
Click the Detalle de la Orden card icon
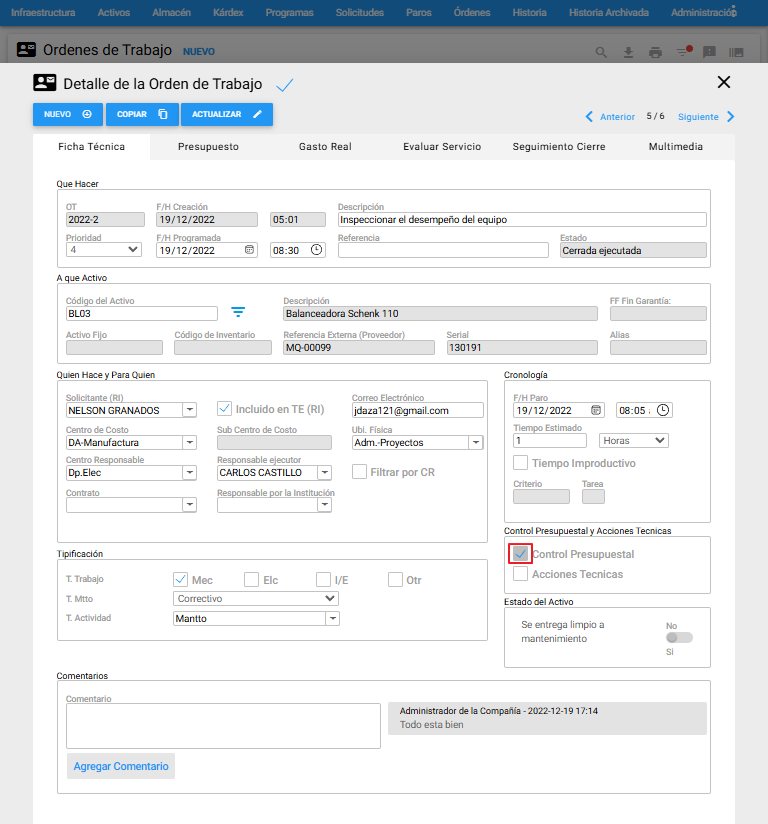[x=45, y=83]
